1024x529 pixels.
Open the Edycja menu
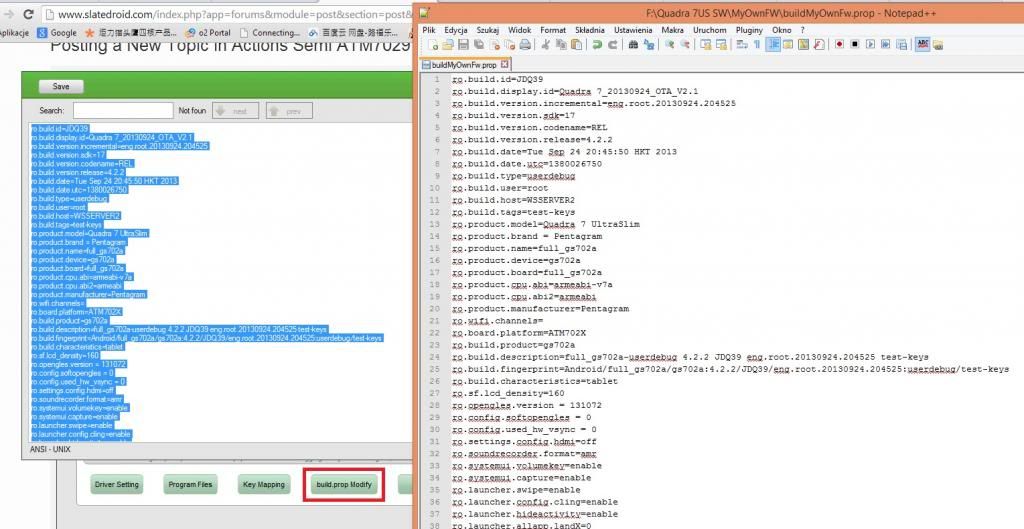click(456, 30)
